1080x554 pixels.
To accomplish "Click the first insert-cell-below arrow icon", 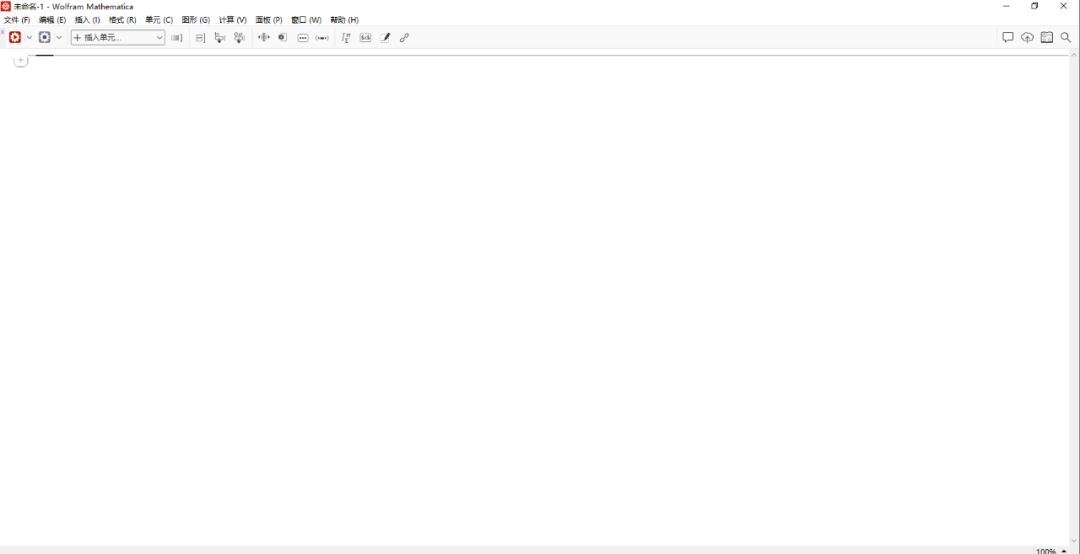I will 220,38.
